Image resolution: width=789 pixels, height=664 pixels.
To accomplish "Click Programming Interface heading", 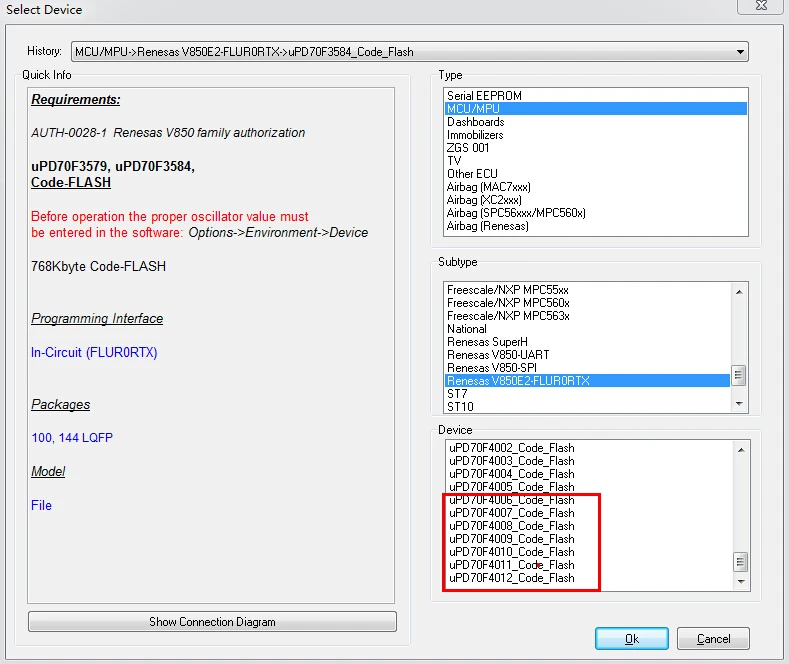I will click(x=97, y=318).
